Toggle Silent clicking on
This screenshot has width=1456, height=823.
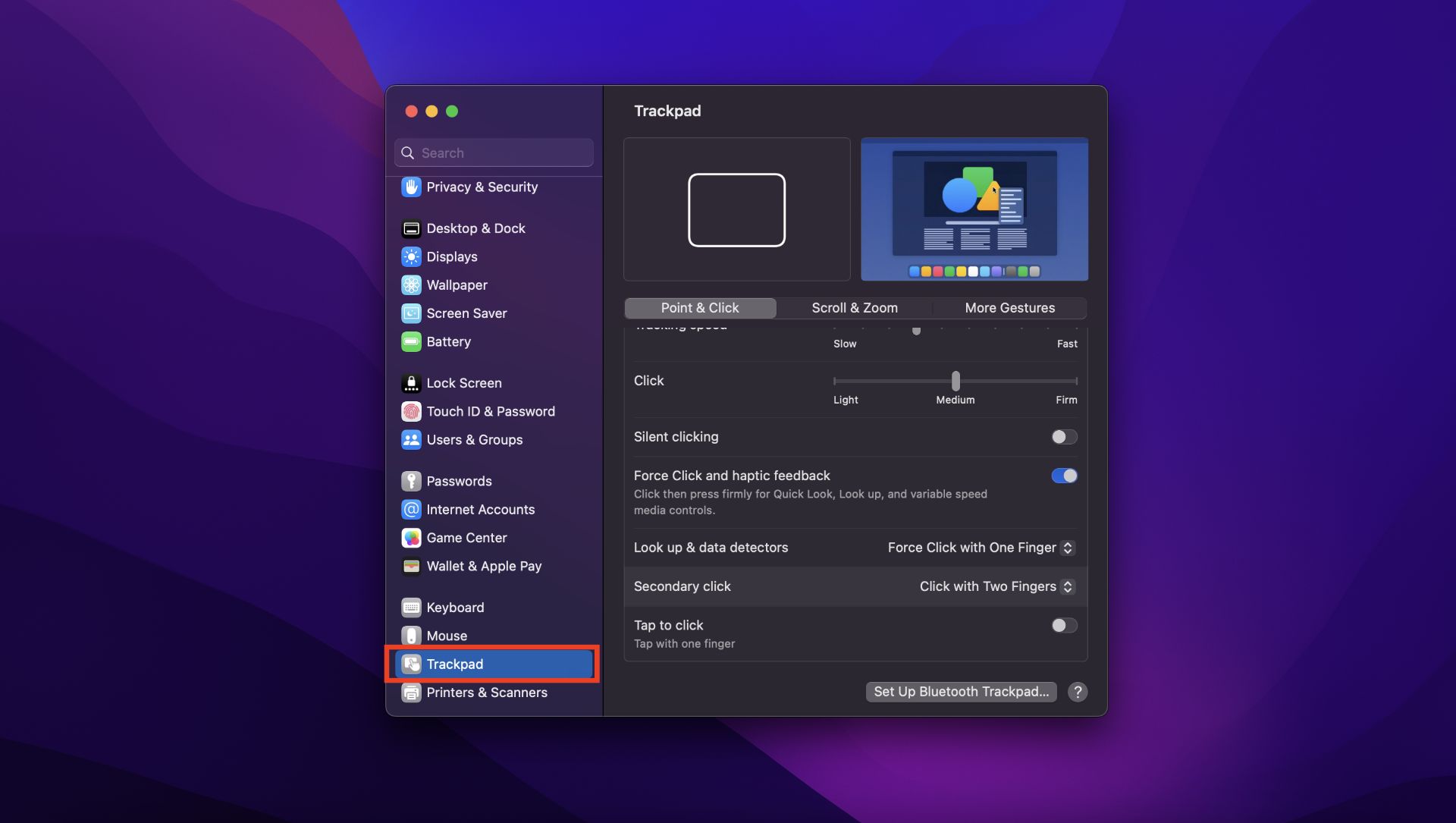[1063, 437]
